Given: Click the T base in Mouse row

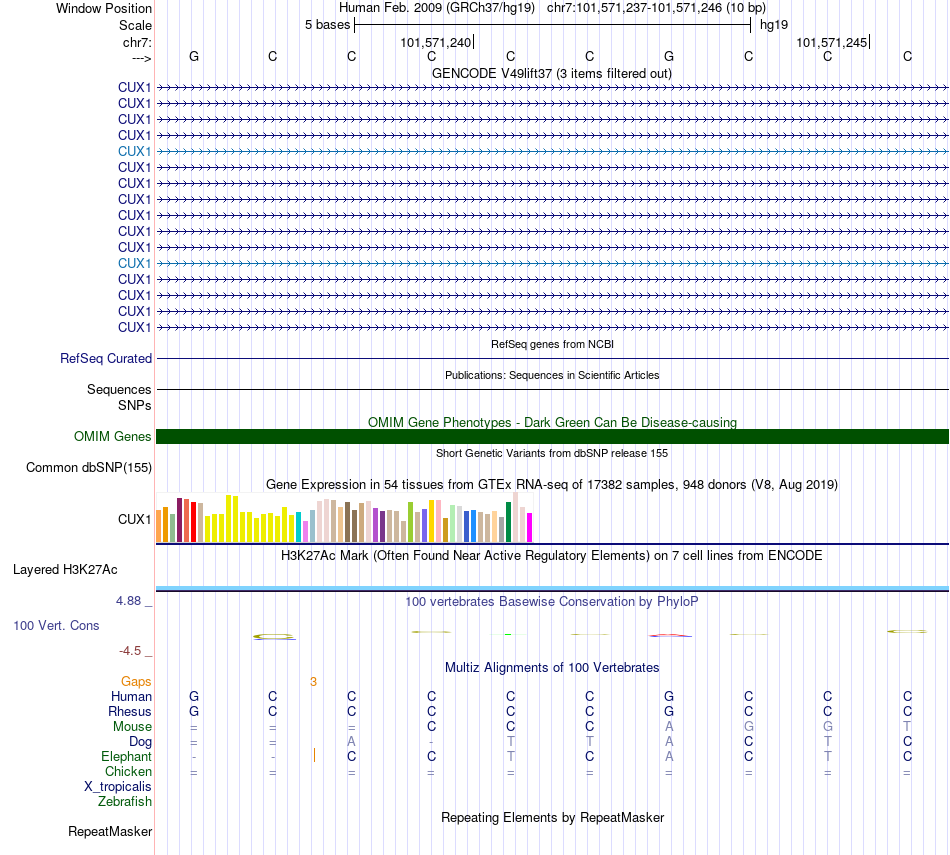Looking at the screenshot, I should 907,727.
